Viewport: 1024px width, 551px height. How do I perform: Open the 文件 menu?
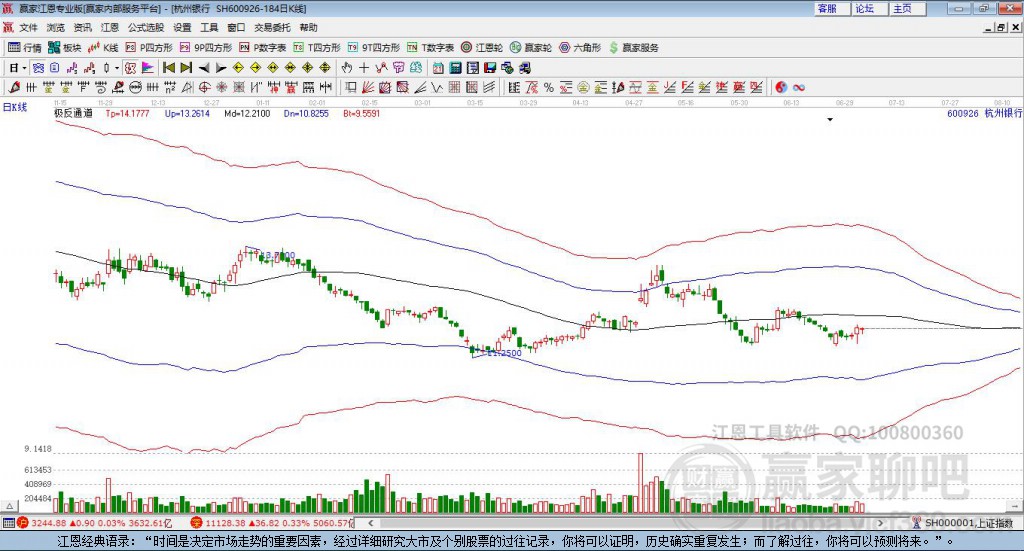tap(28, 27)
